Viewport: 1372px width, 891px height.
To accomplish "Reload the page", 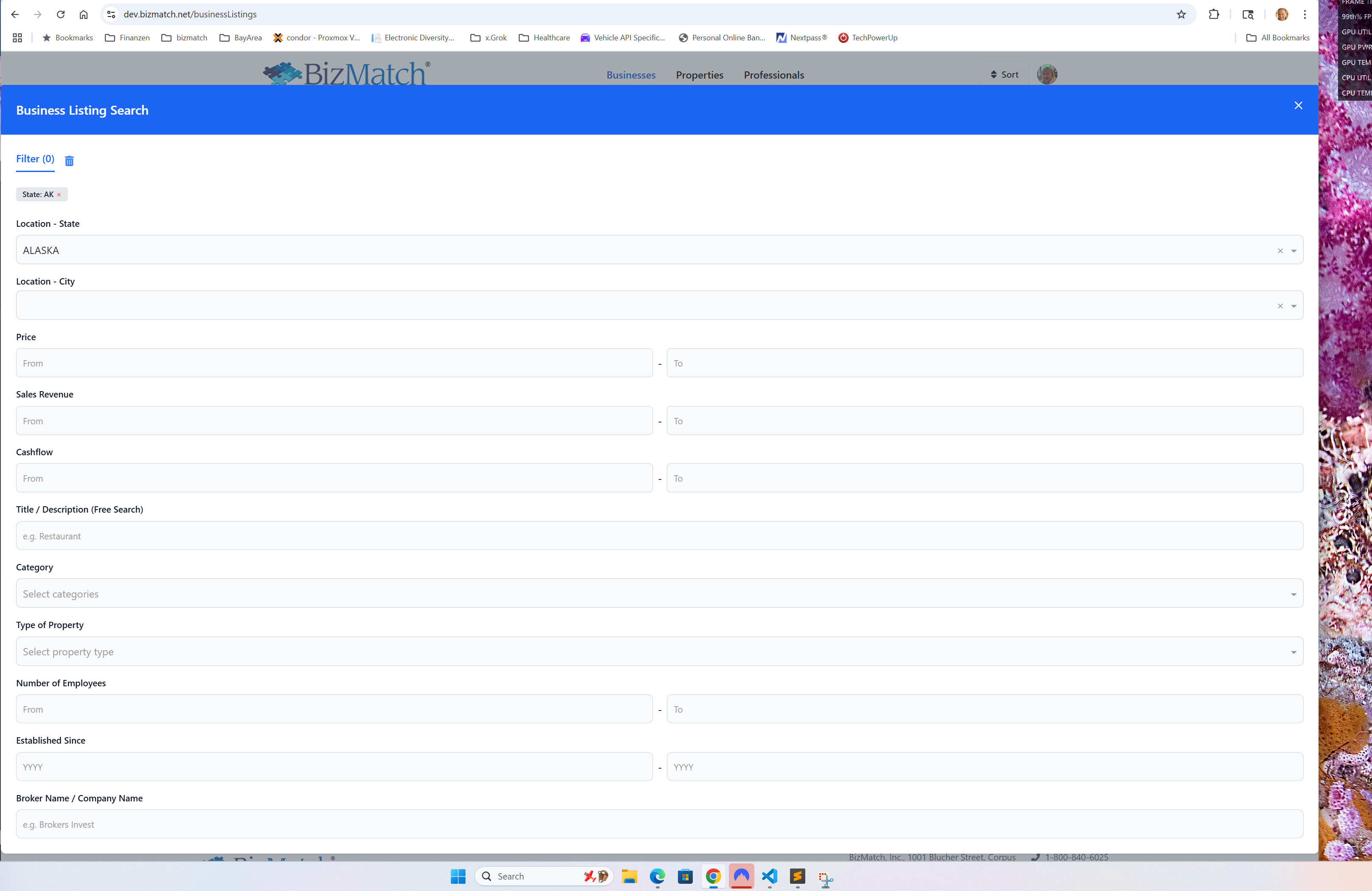I will (61, 14).
